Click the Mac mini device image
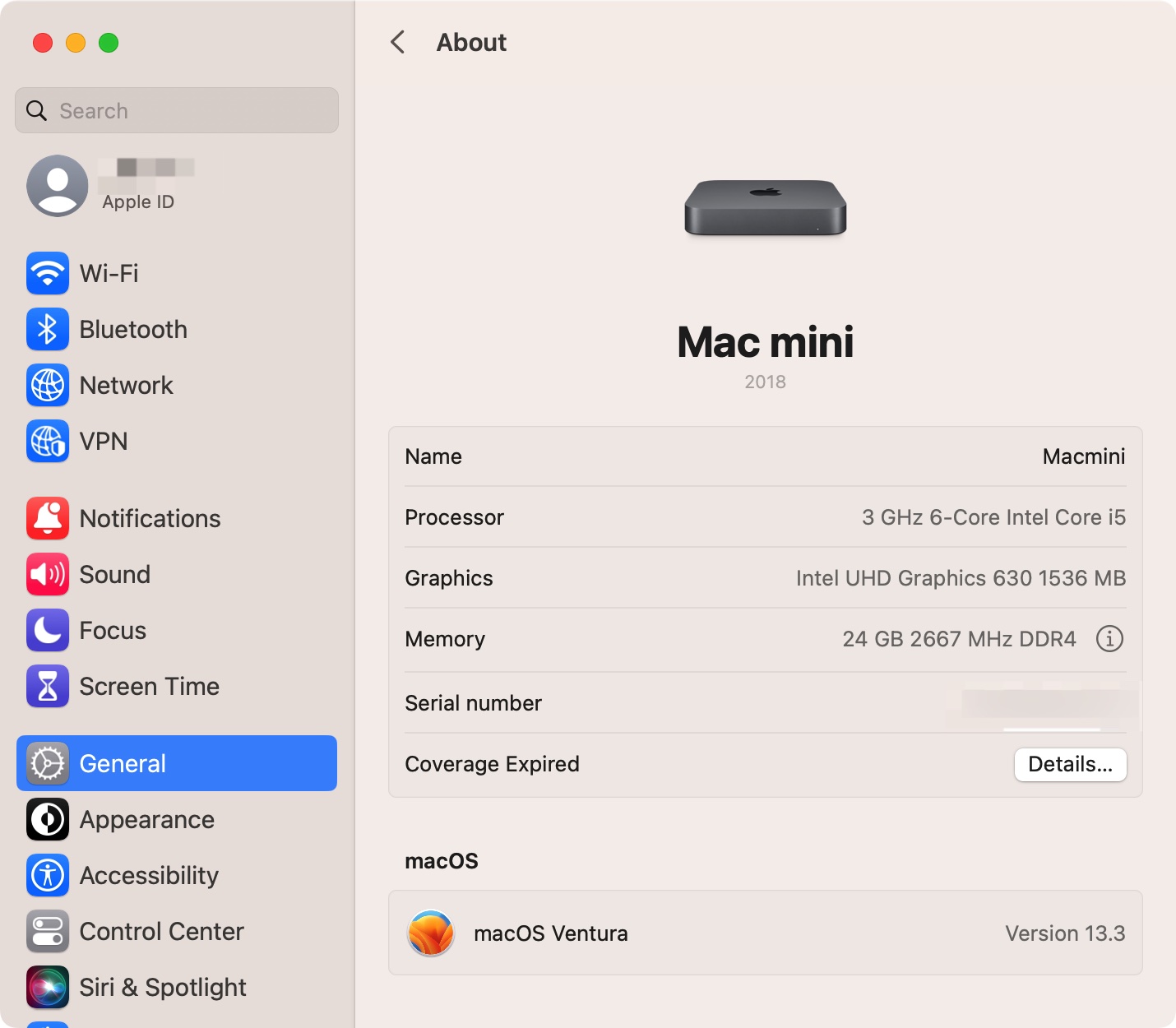The height and width of the screenshot is (1028, 1176). pyautogui.click(x=766, y=208)
